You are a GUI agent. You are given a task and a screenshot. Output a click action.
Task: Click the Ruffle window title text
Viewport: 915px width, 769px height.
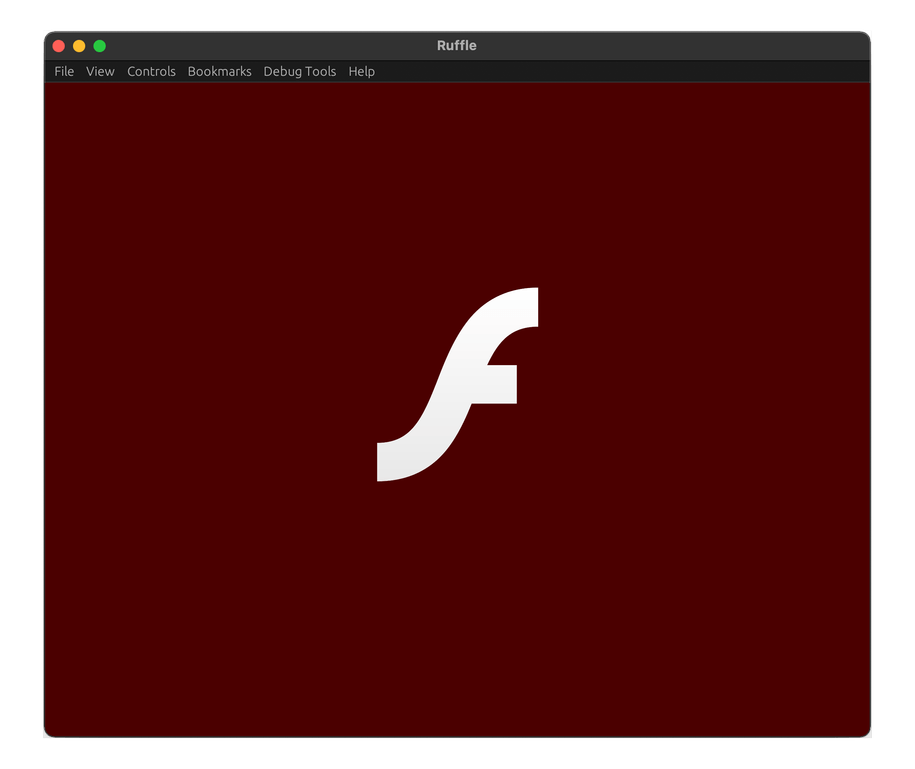[456, 45]
